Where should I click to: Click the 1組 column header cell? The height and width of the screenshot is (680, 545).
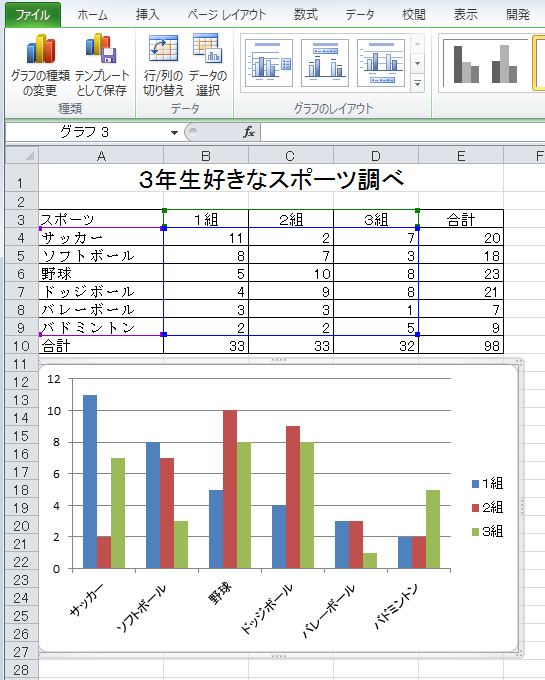pos(206,219)
